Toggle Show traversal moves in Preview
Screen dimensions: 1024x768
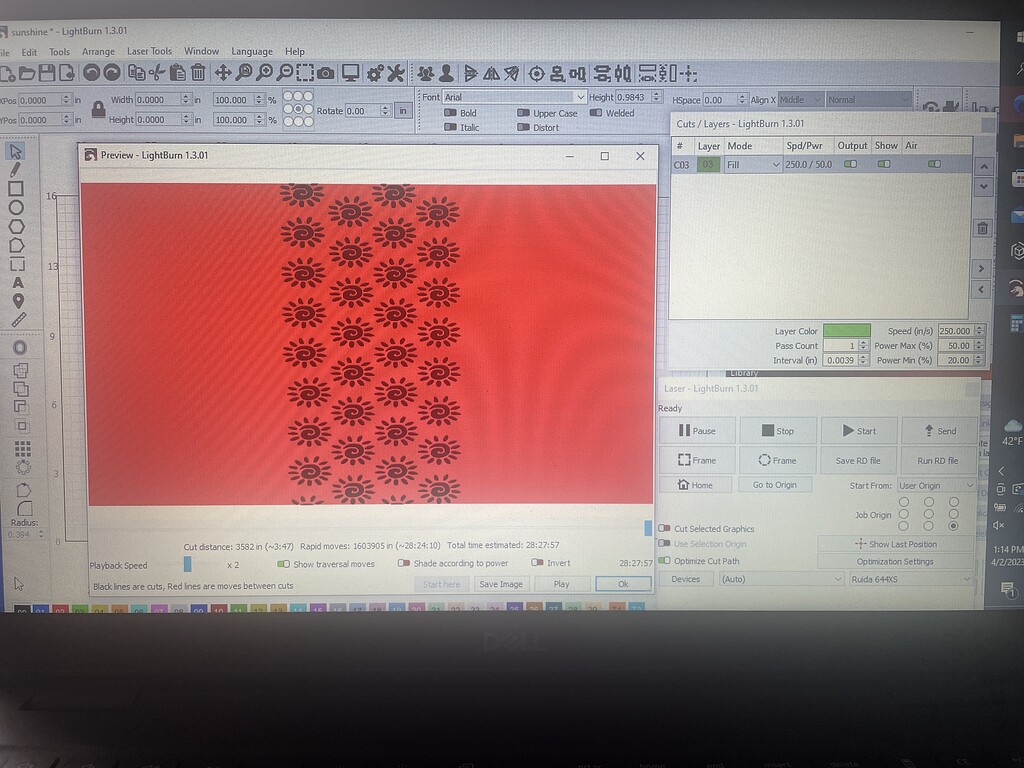click(x=283, y=564)
